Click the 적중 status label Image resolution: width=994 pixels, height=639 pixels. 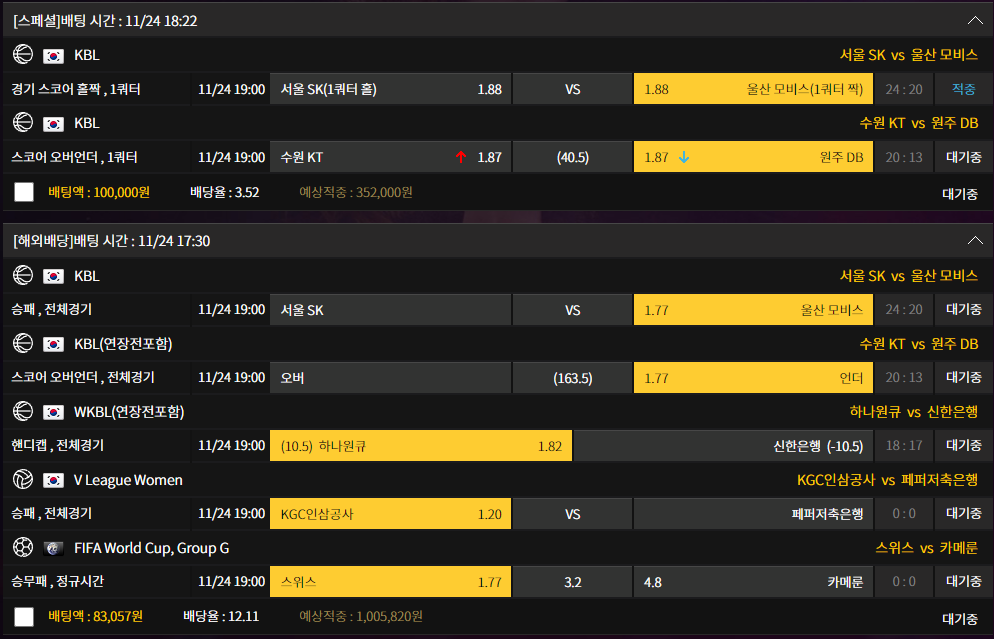click(963, 89)
